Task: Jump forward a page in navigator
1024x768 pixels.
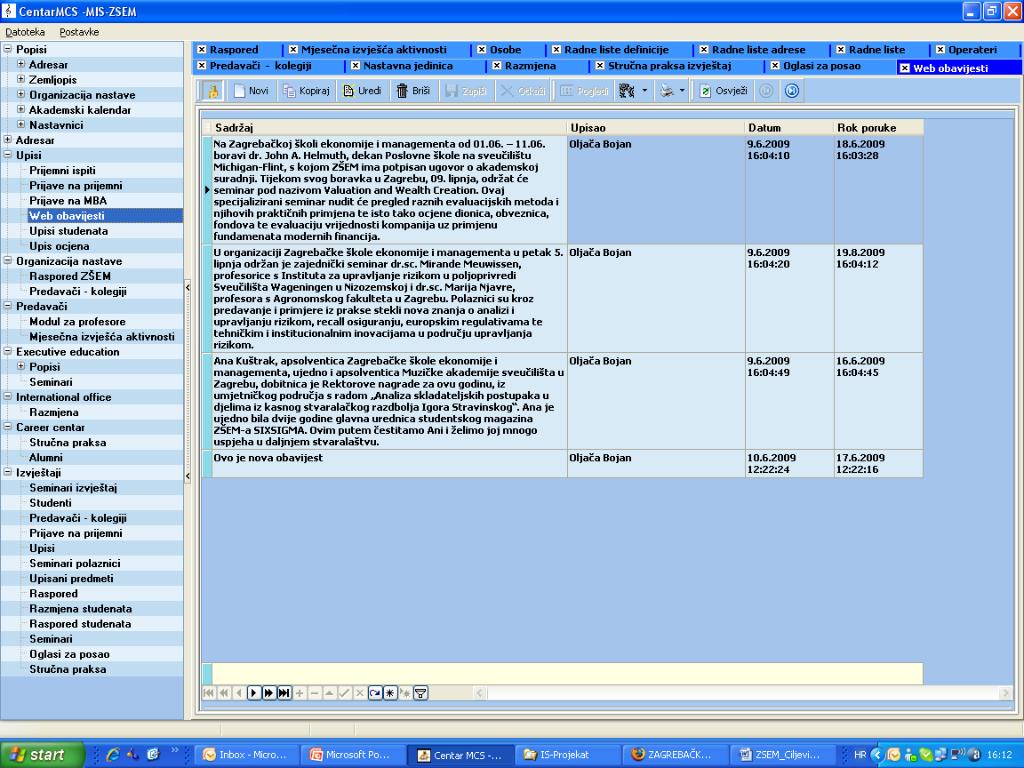Action: click(x=268, y=693)
